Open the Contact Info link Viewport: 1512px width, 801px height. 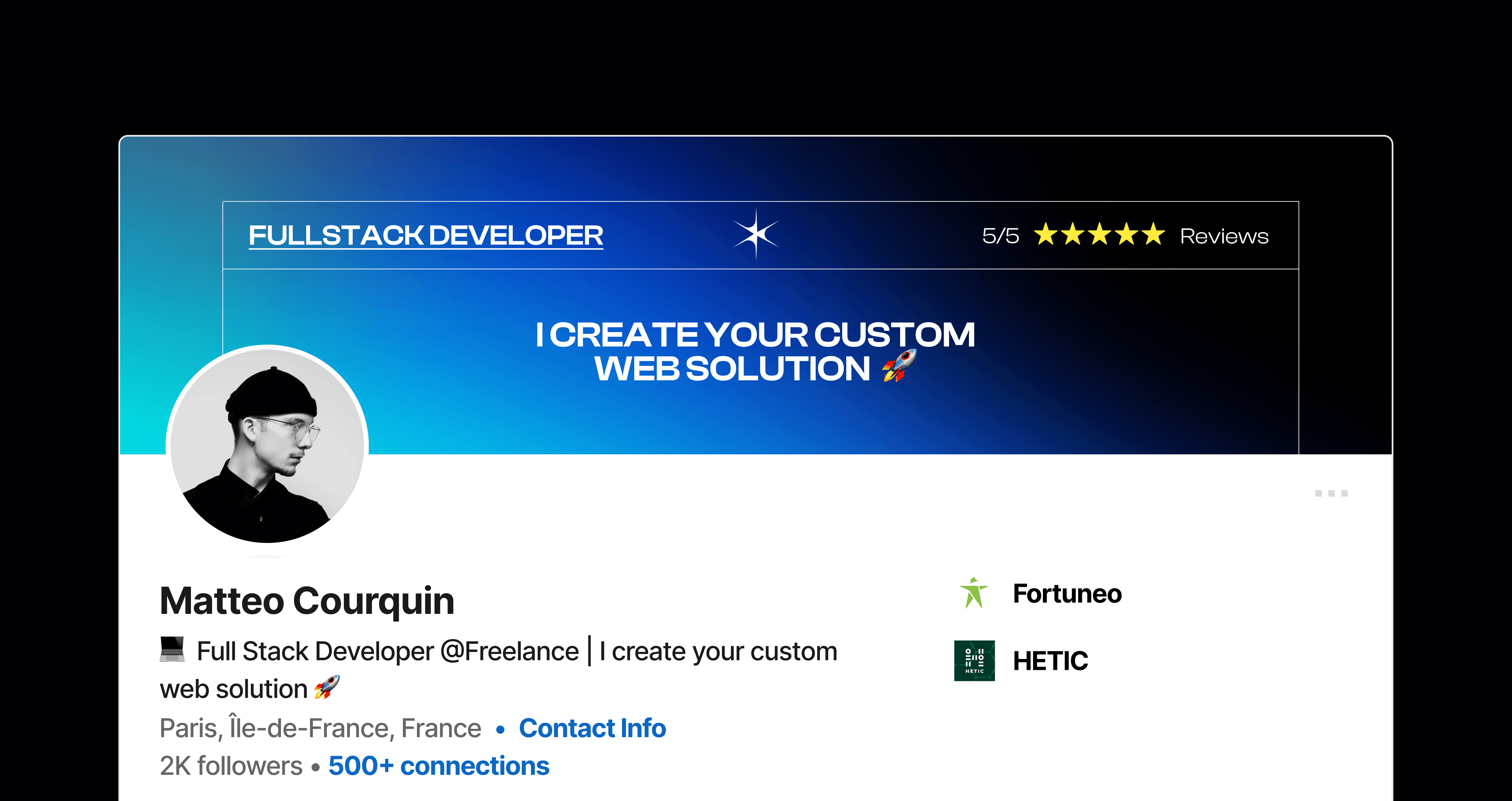592,728
